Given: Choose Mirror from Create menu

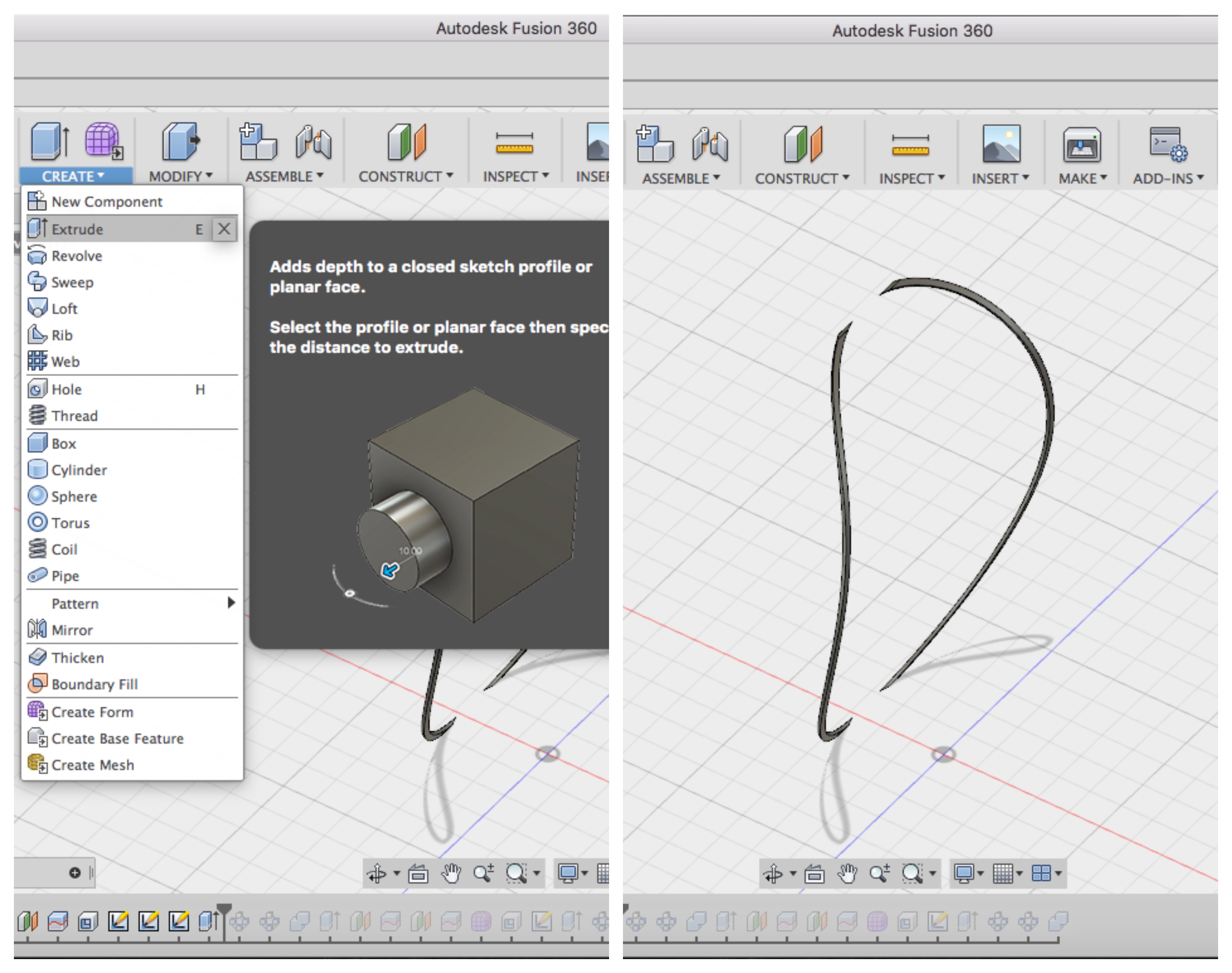Looking at the screenshot, I should [x=132, y=630].
